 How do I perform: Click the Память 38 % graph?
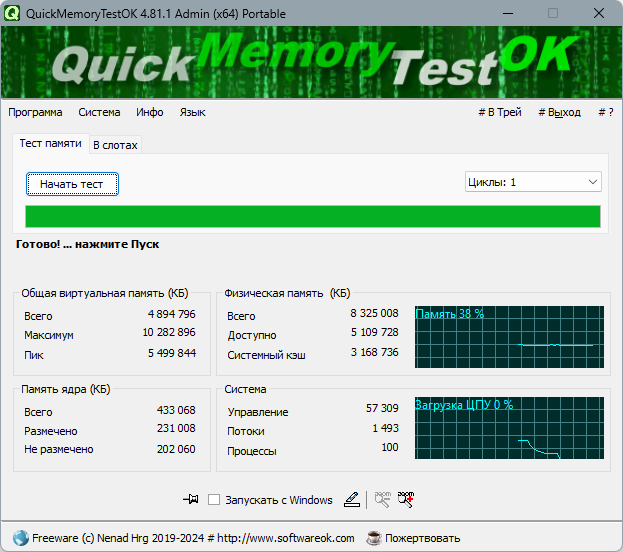[509, 337]
